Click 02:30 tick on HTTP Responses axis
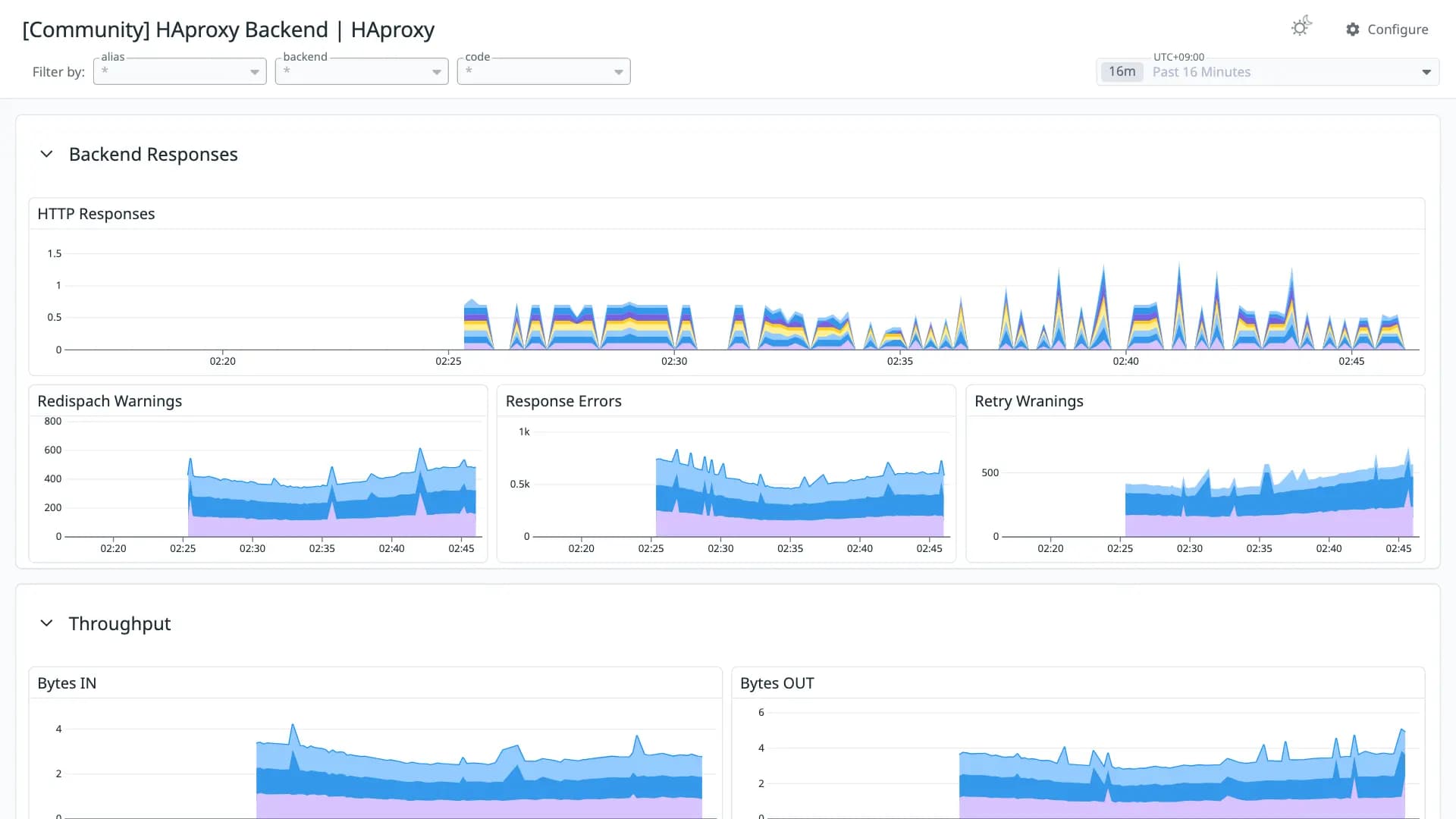The height and width of the screenshot is (819, 1456). click(x=674, y=361)
